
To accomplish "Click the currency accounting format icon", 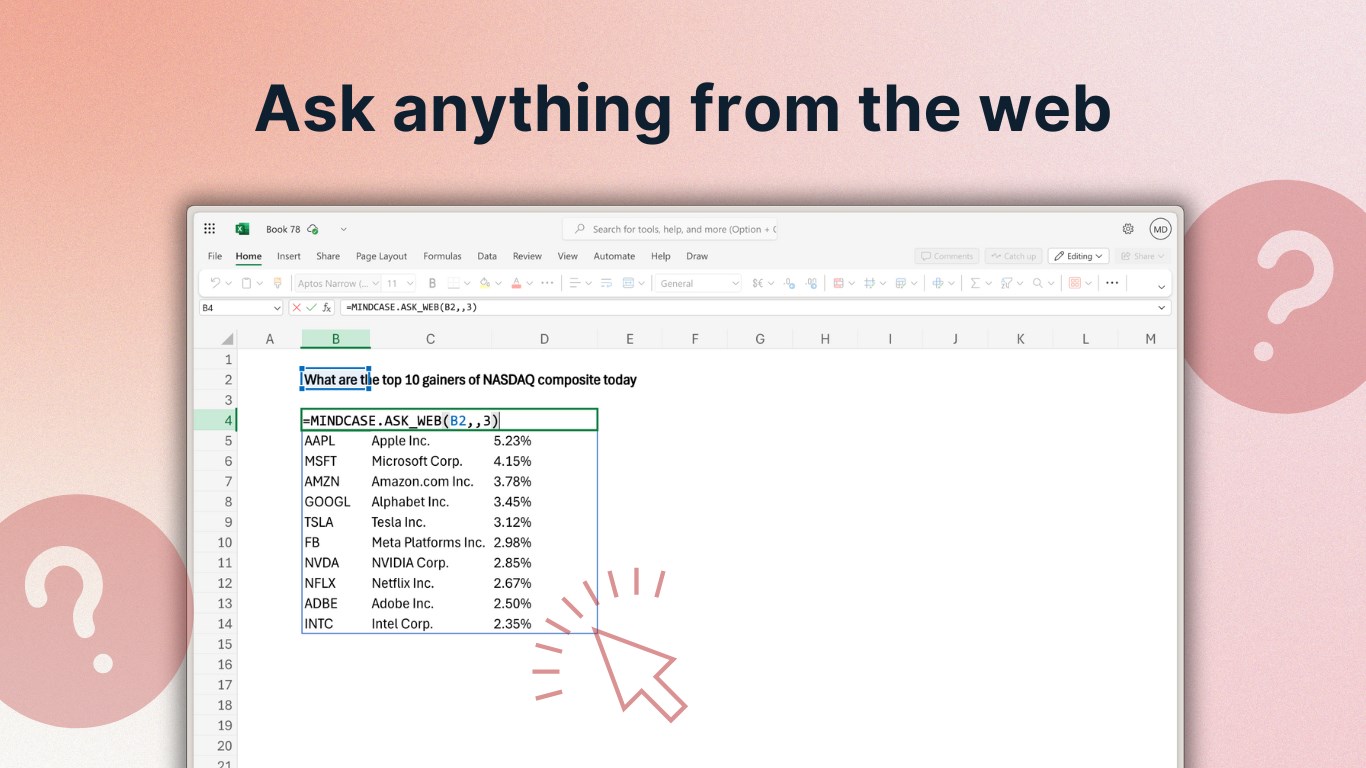I will (757, 283).
